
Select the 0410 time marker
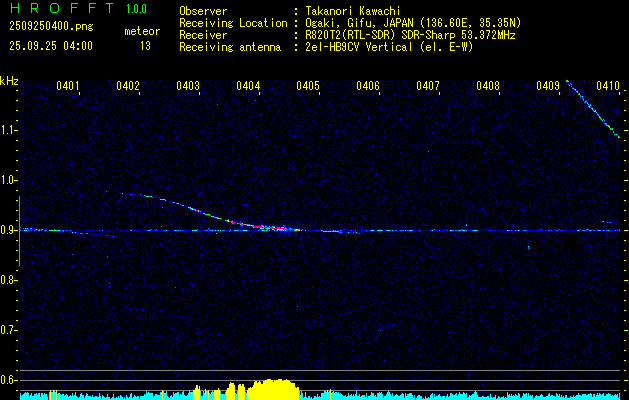607,87
